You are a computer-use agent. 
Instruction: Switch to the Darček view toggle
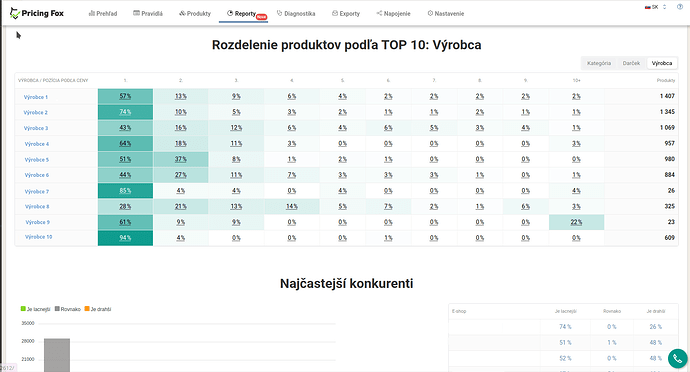coord(631,63)
